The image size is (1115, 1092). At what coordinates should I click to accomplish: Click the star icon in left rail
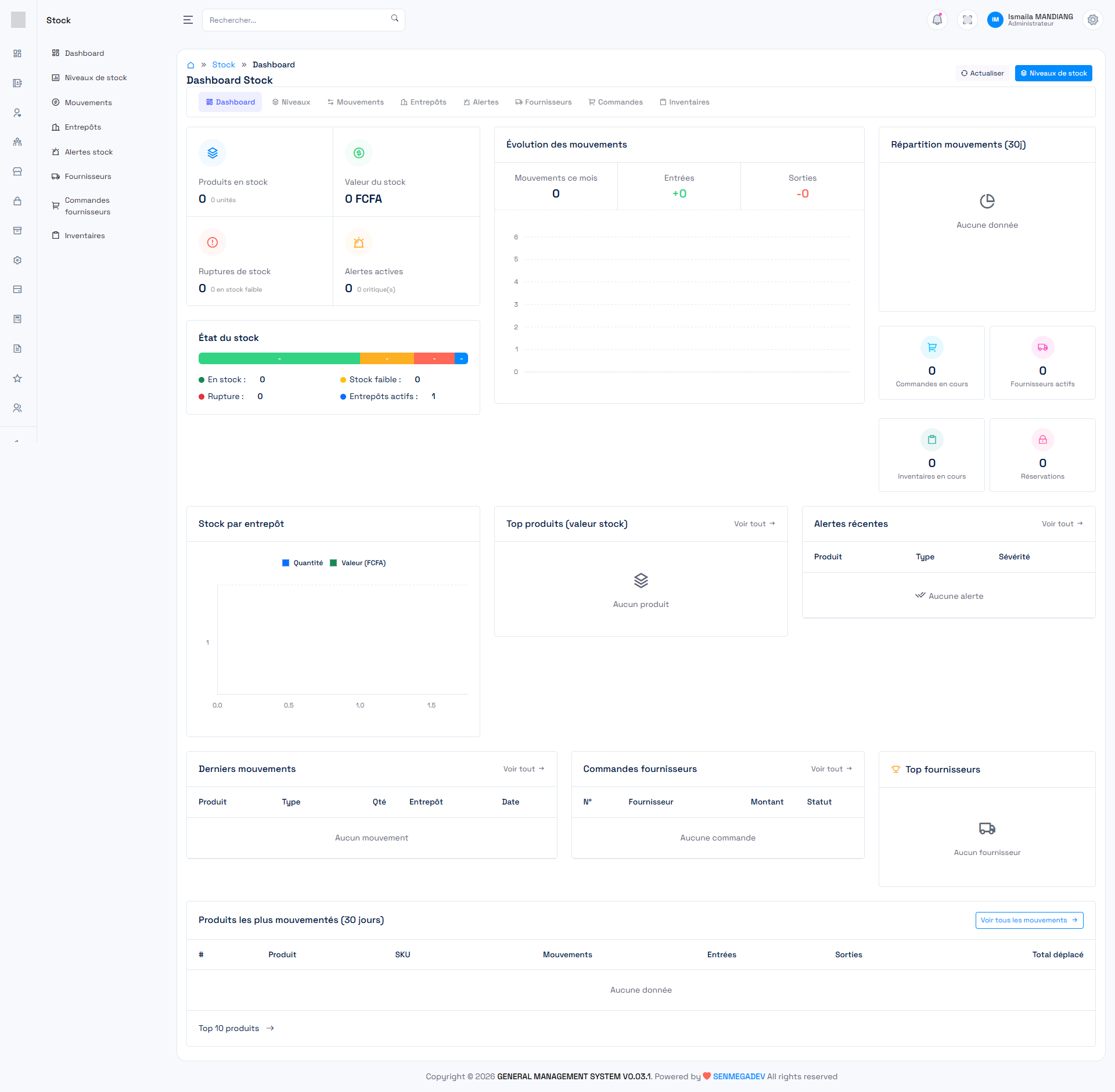pyautogui.click(x=17, y=378)
